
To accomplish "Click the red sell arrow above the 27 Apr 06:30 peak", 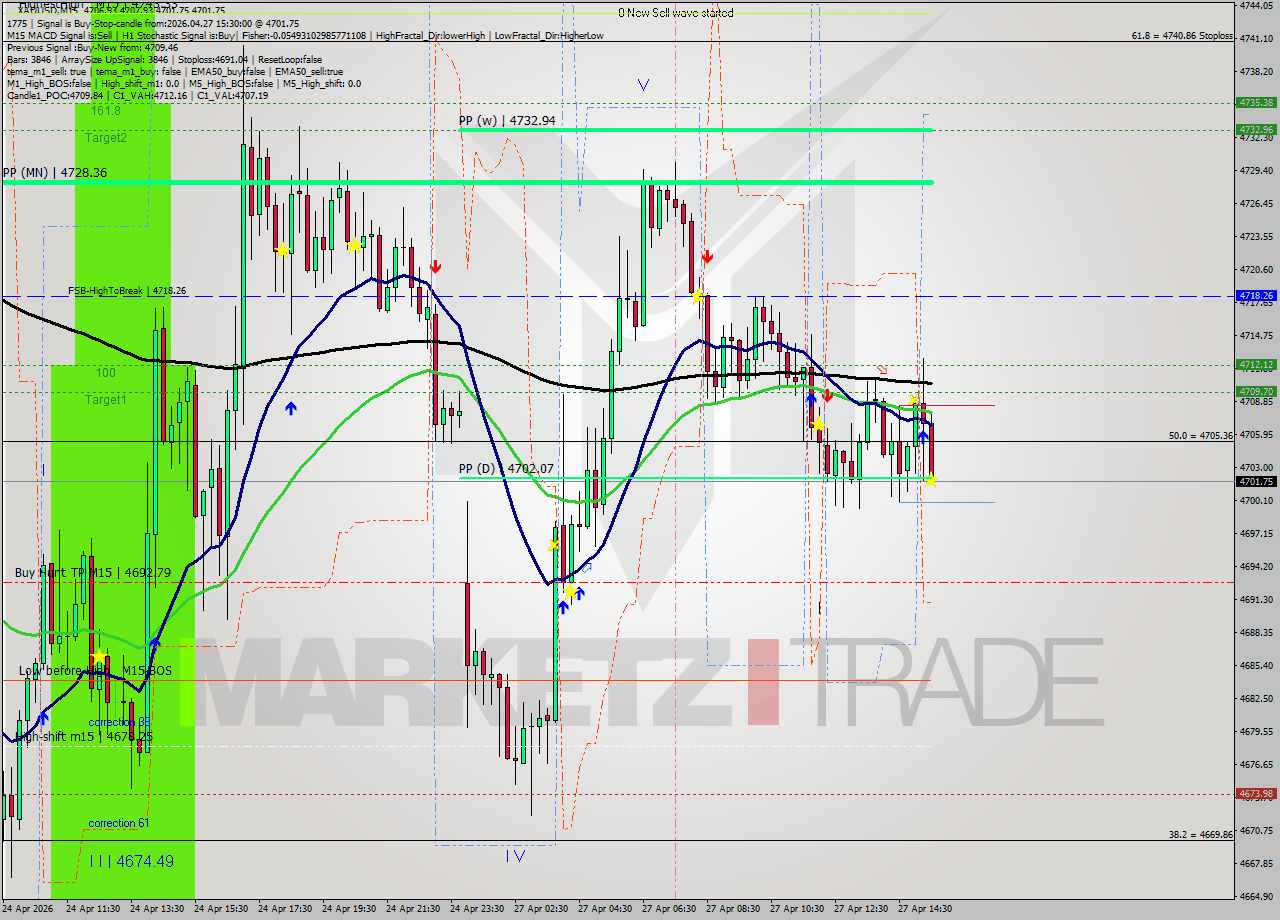I will (x=708, y=256).
